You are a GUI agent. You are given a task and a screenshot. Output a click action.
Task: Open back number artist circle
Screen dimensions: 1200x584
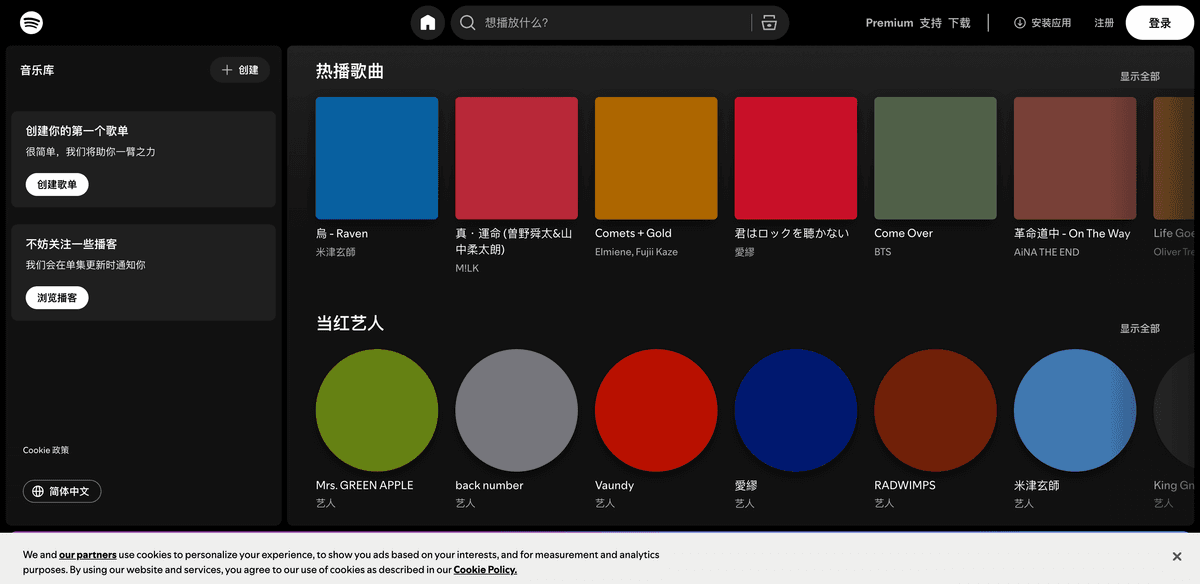(516, 410)
